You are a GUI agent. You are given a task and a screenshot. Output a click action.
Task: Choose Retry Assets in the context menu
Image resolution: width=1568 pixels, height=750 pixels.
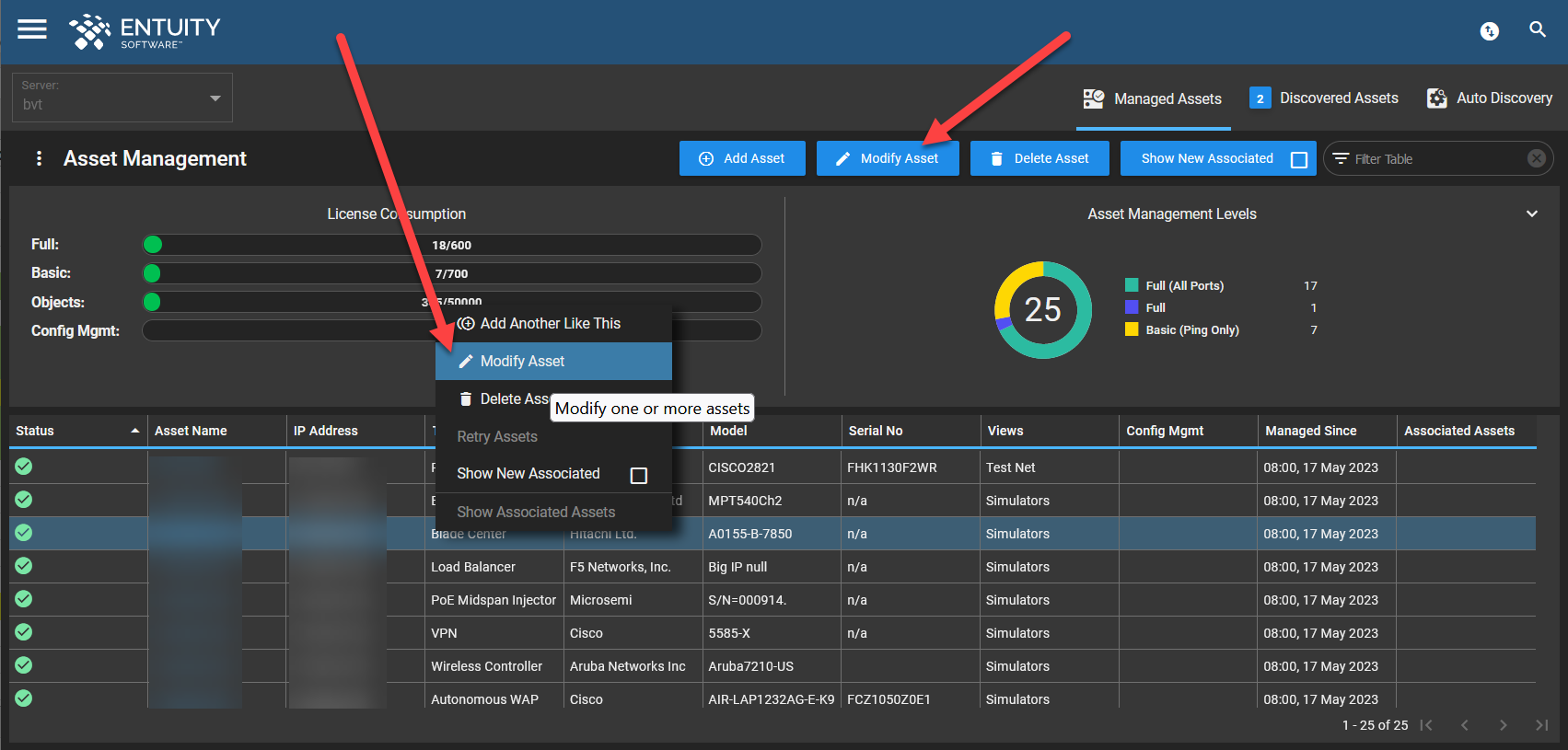[553, 437]
